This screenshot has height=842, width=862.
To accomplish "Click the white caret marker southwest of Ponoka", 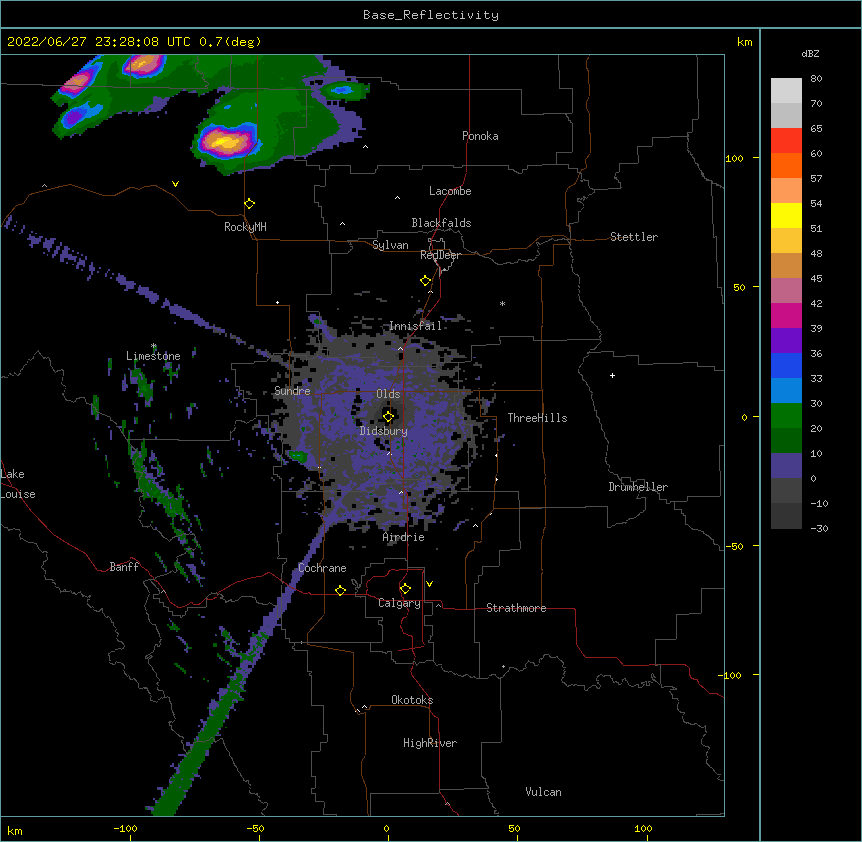I will pyautogui.click(x=366, y=147).
